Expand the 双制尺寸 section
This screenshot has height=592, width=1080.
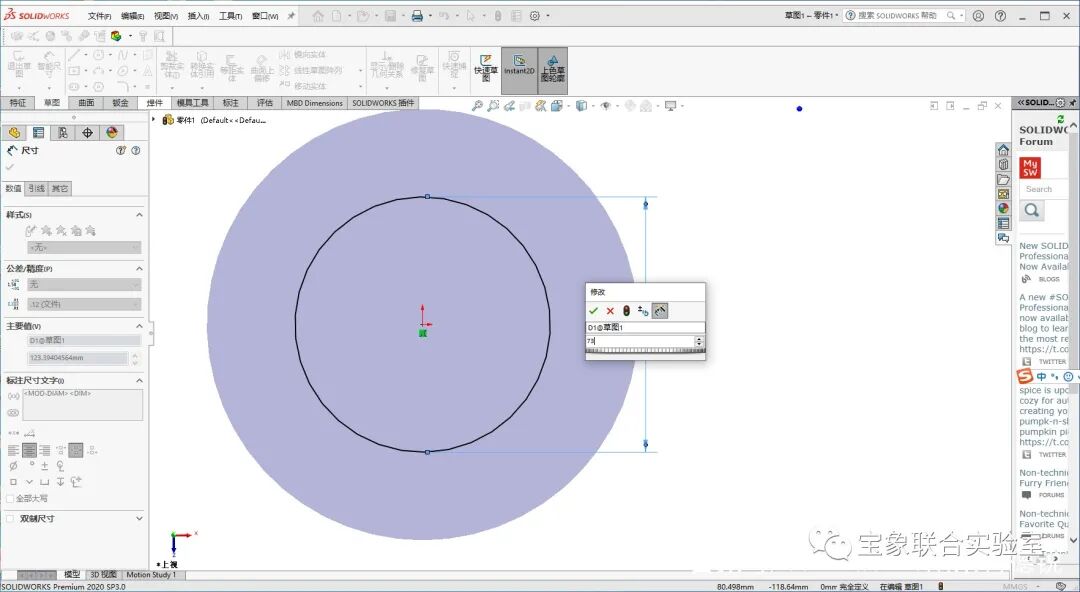pyautogui.click(x=139, y=518)
